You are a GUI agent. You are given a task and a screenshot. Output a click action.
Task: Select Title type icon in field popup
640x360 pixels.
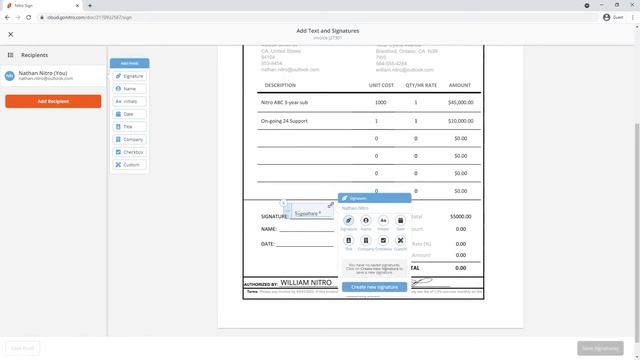pyautogui.click(x=348, y=240)
